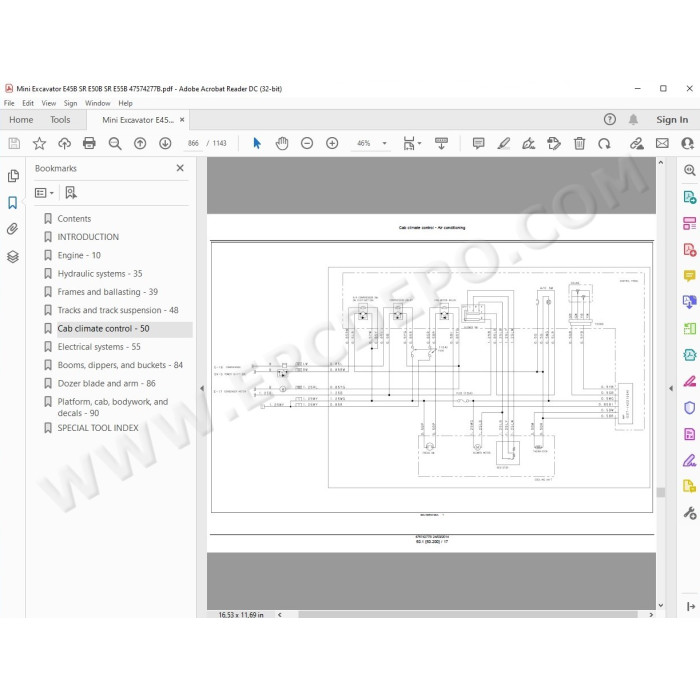Add a comment sticky note
Image resolution: width=700 pixels, height=700 pixels.
pos(478,143)
